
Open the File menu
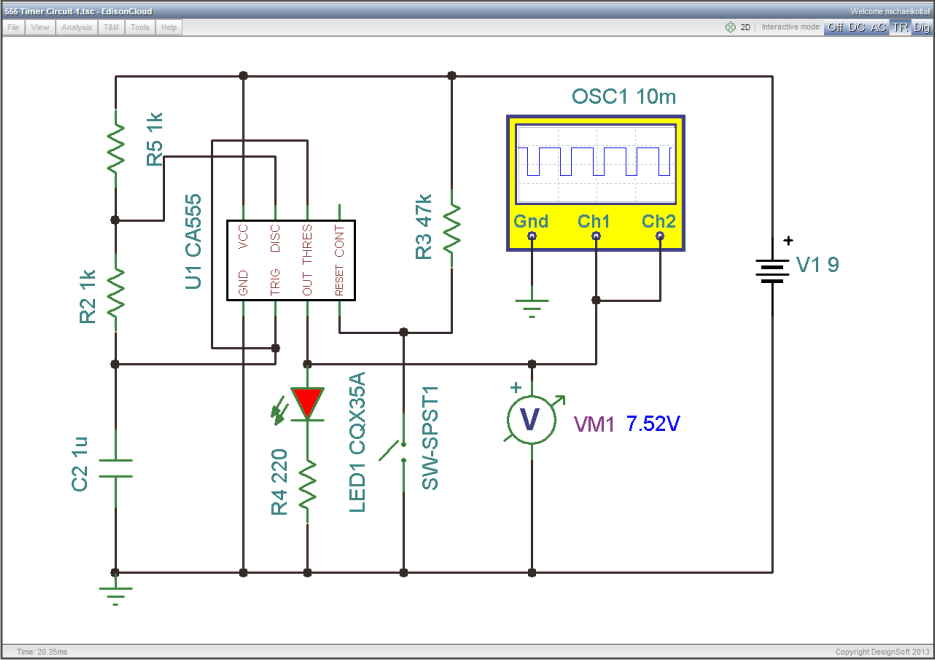pos(13,27)
